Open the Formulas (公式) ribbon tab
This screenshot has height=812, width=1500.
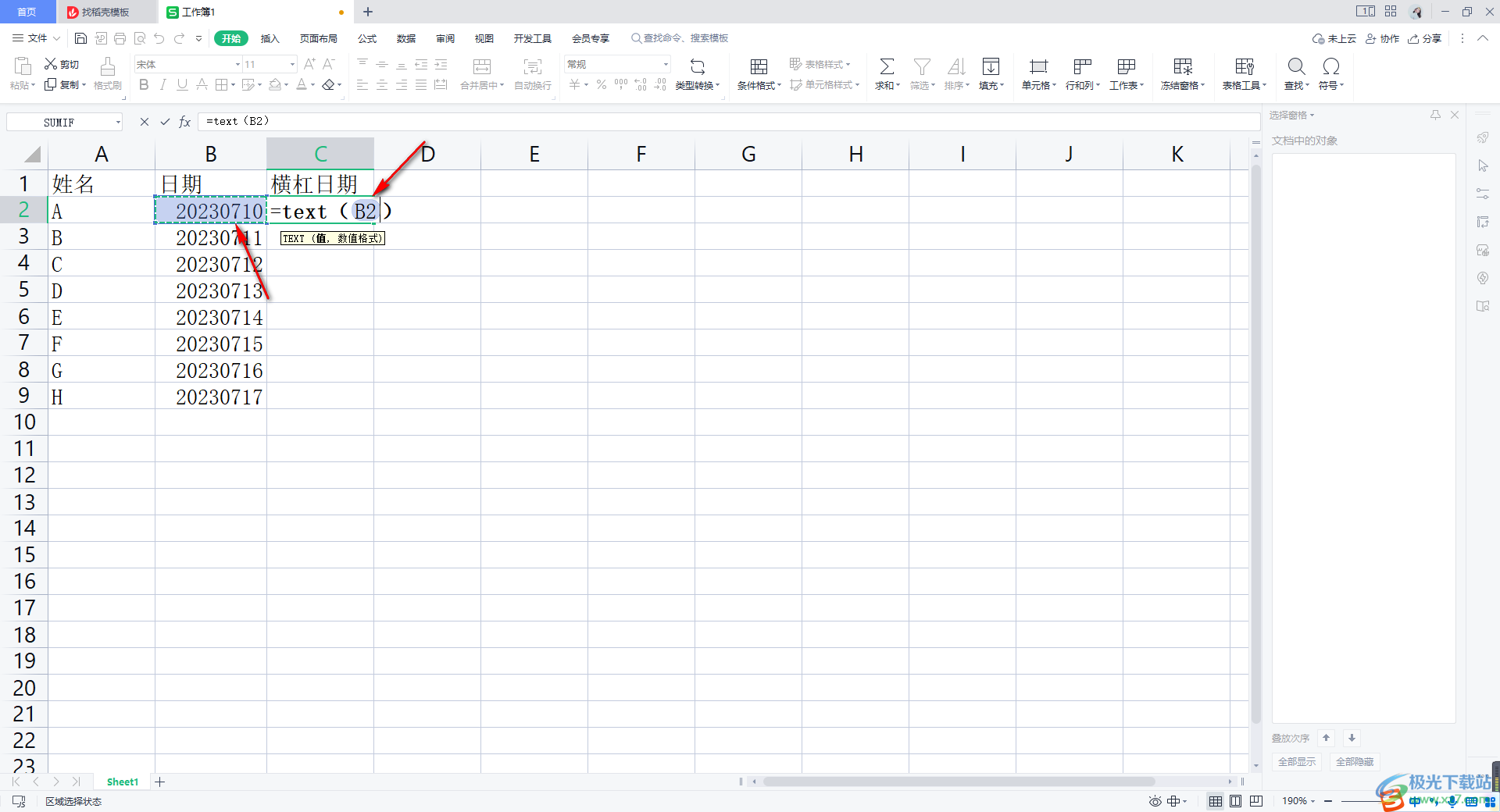click(x=367, y=38)
